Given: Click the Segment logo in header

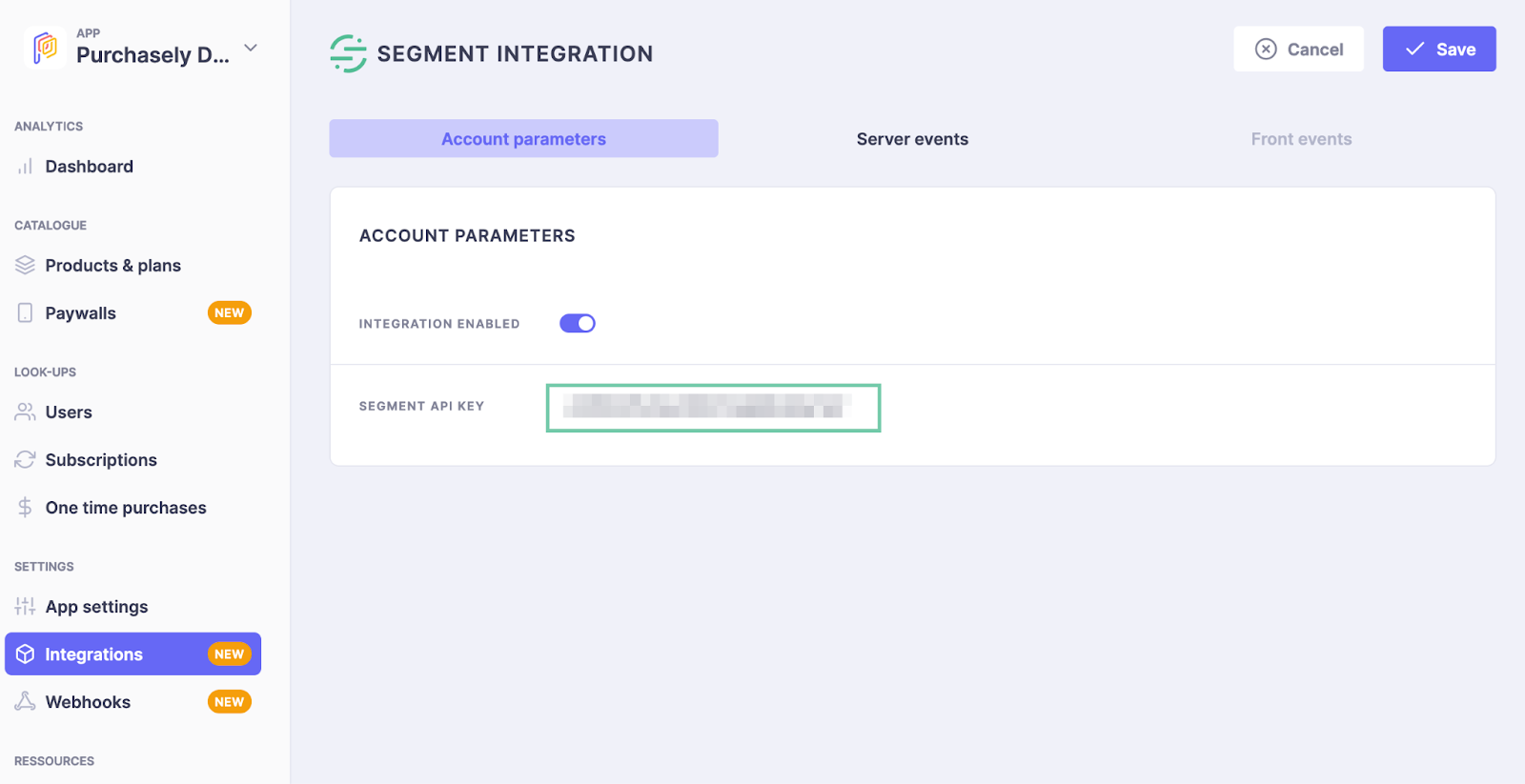Looking at the screenshot, I should tap(348, 53).
